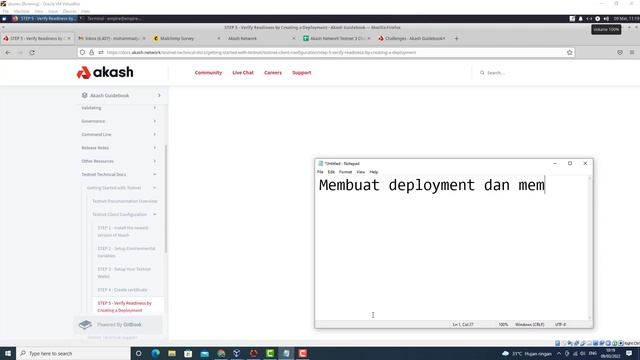This screenshot has width=640, height=360.
Task: Open STEP 2 Setup Environmental Variables
Action: [127, 252]
